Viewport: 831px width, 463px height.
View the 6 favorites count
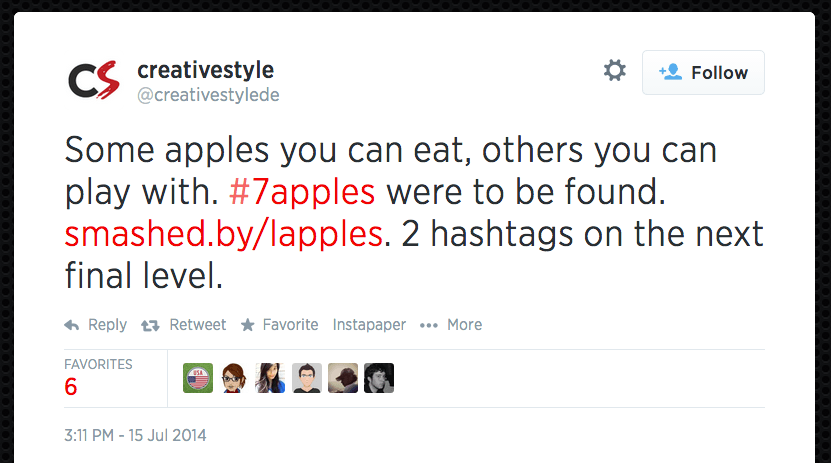click(x=71, y=387)
